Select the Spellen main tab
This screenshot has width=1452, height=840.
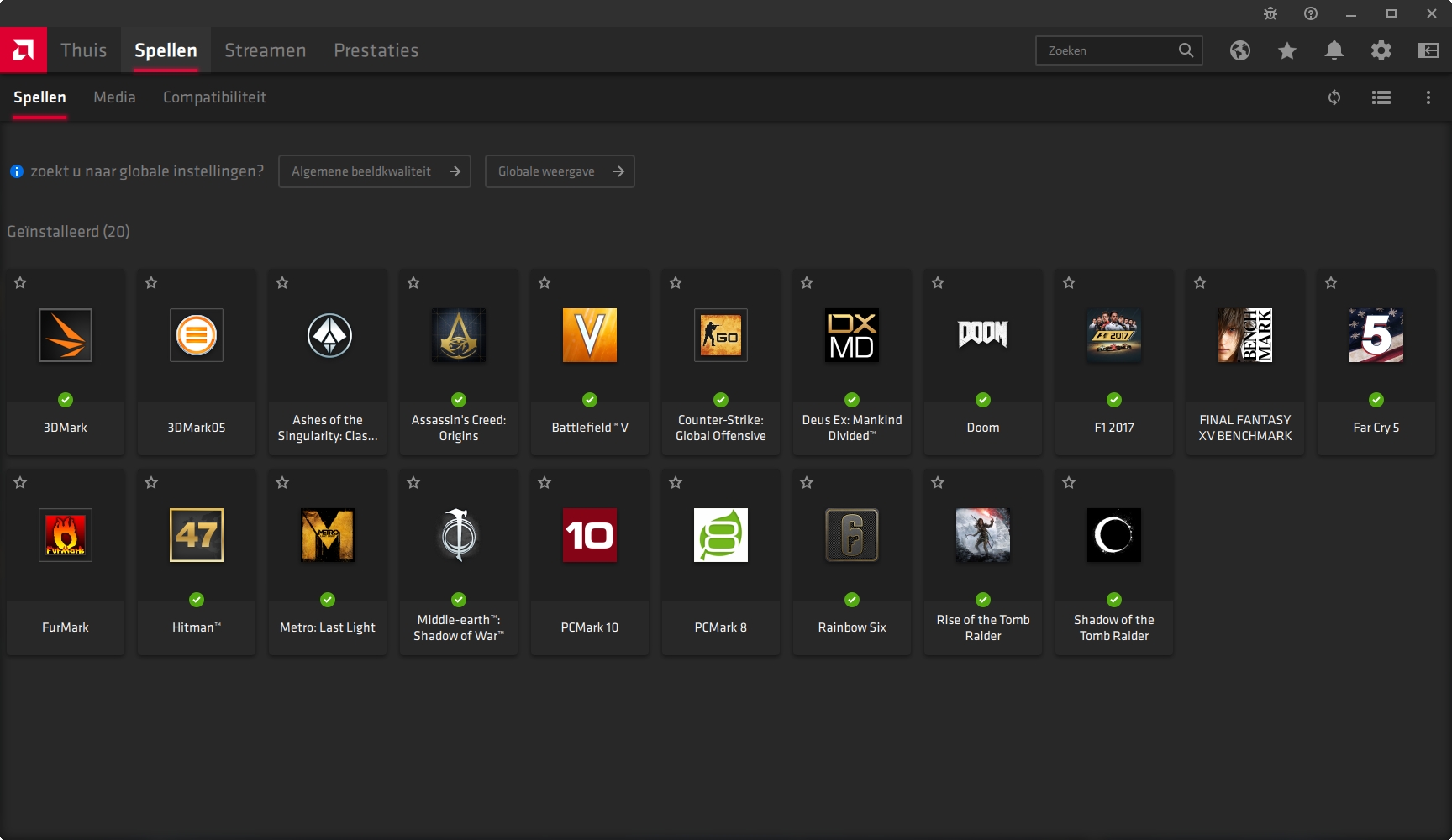[x=166, y=50]
